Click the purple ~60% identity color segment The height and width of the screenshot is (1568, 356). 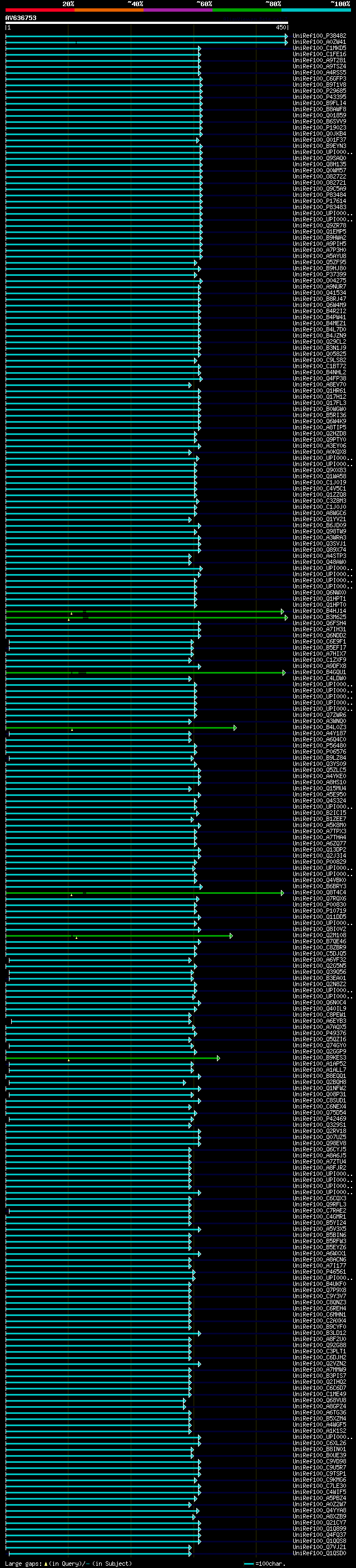179,10
